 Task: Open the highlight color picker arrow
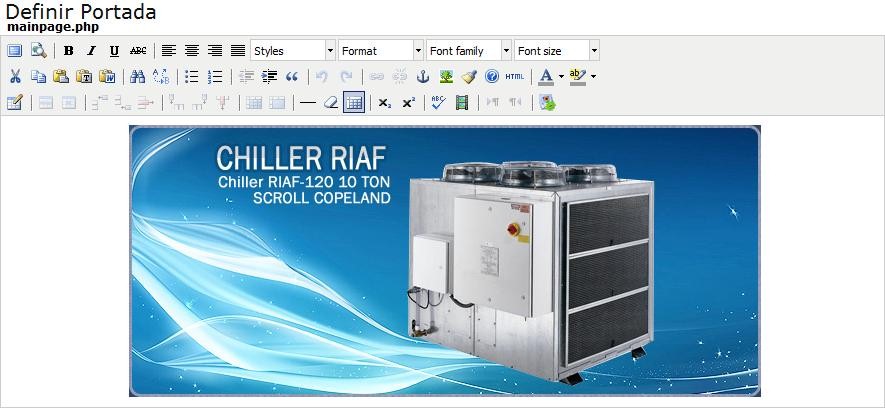coord(593,77)
